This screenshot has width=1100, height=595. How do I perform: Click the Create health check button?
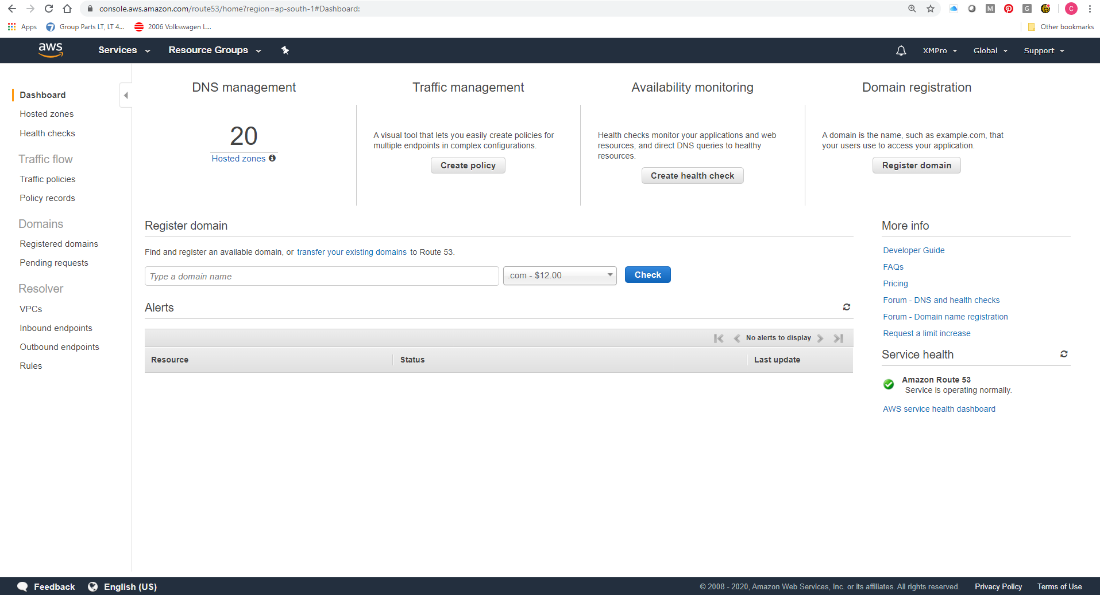(692, 175)
